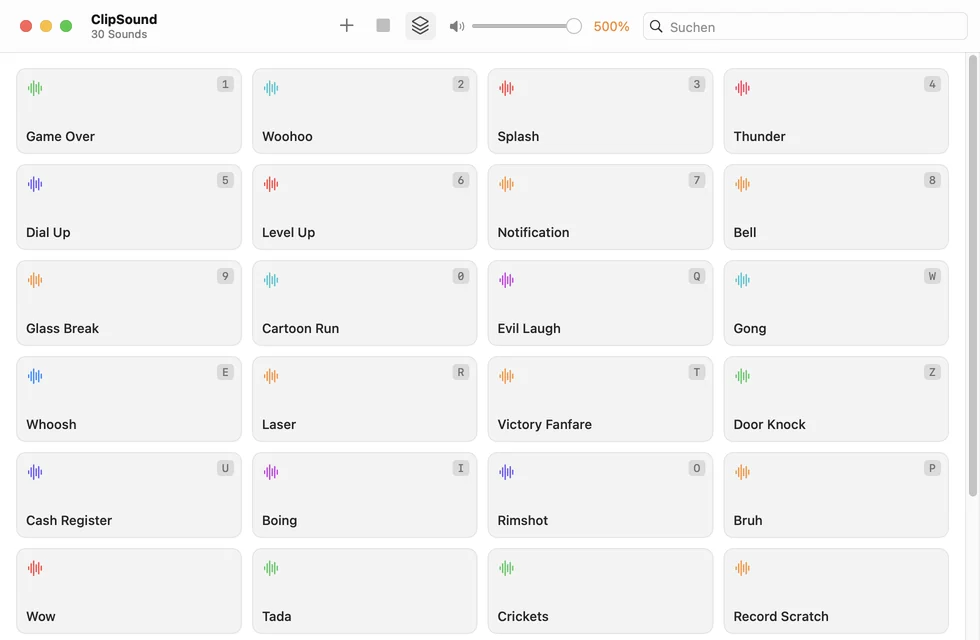This screenshot has width=980, height=640.
Task: Click the green waveform icon on Crickets
Action: [x=506, y=568]
